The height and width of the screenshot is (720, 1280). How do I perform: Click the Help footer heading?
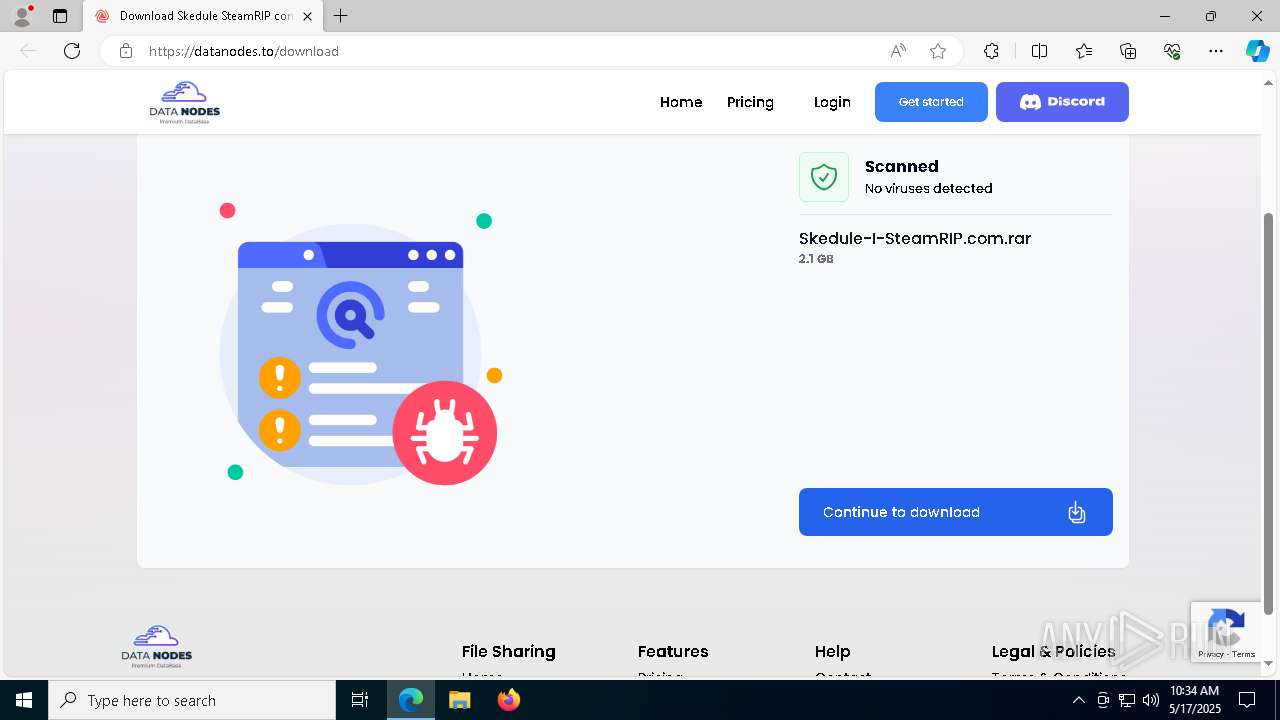(x=832, y=651)
